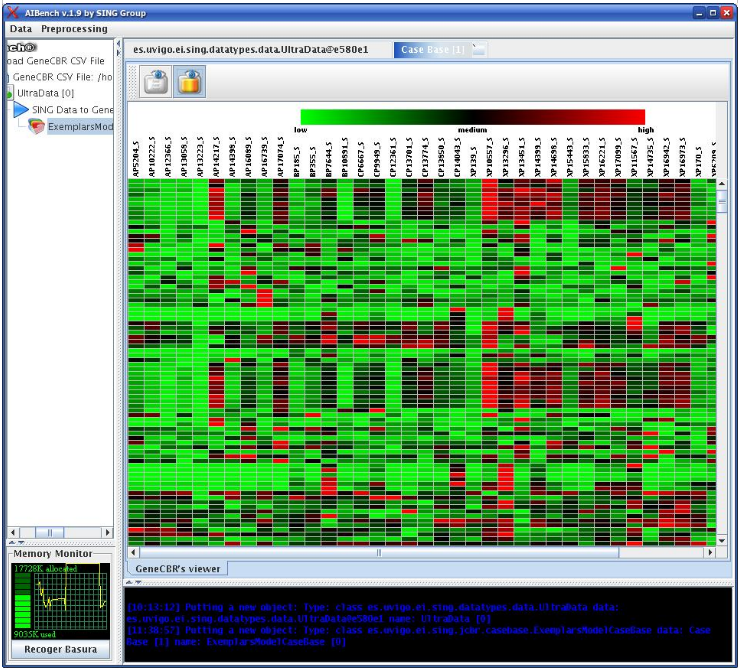Click the low-to-high color gradient legend
Image resolution: width=739 pixels, height=668 pixels.
coord(473,117)
